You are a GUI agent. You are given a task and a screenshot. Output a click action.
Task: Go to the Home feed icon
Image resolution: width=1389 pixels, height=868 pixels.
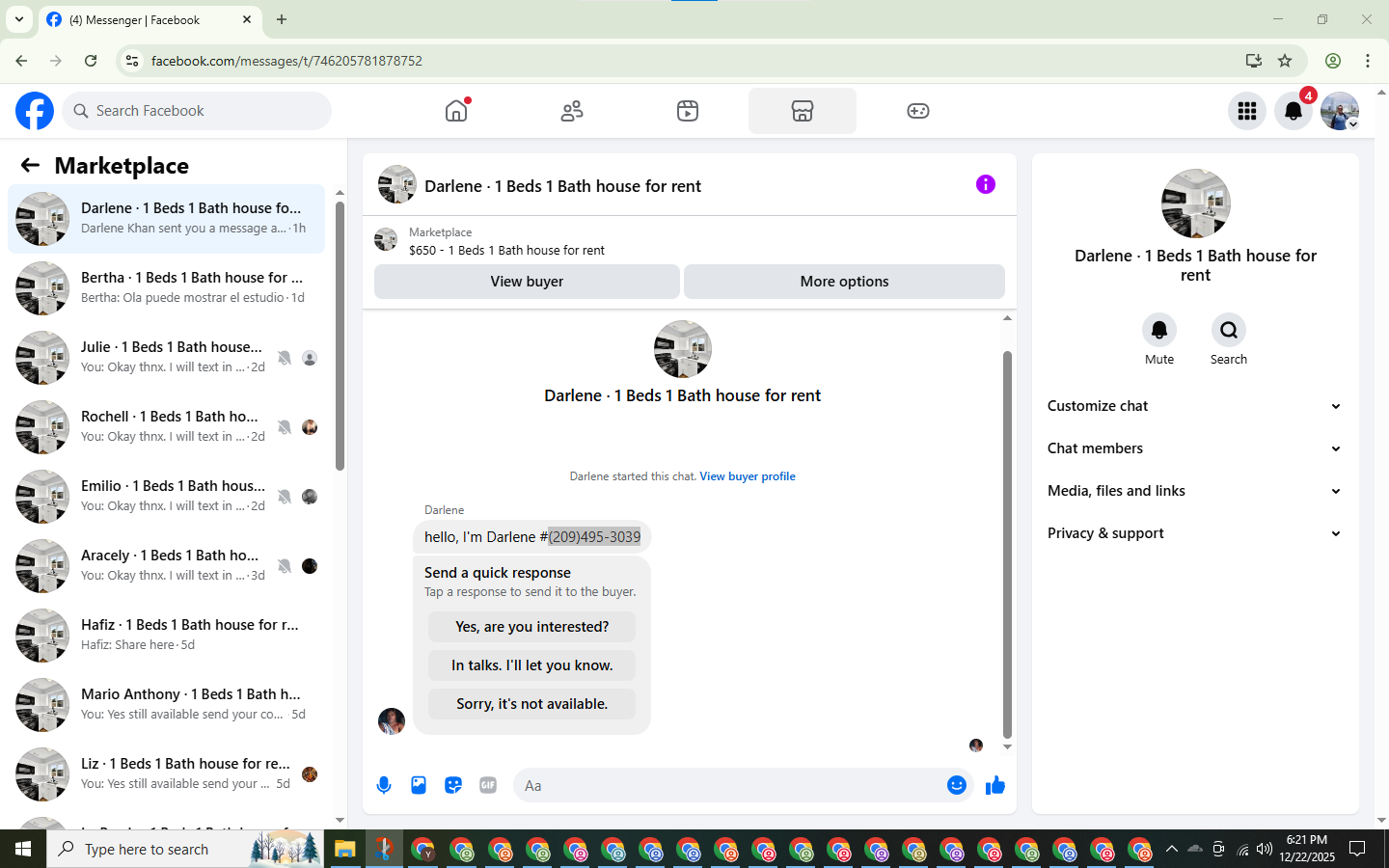(x=456, y=111)
